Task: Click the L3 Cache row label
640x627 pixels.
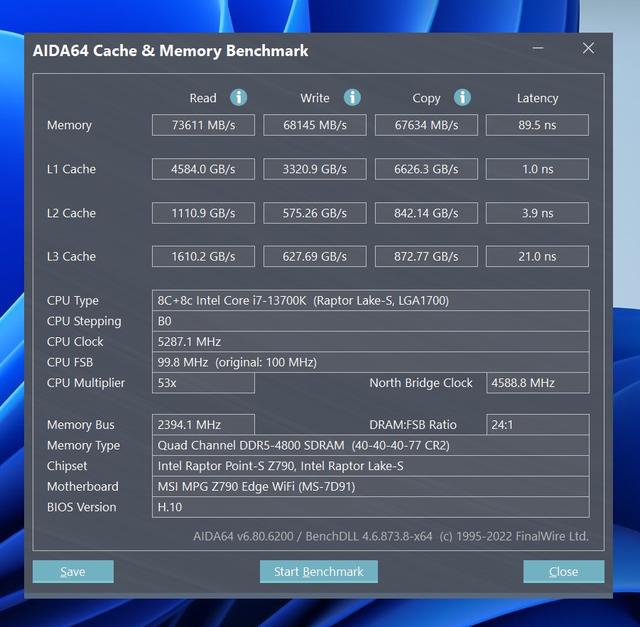Action: (x=71, y=256)
